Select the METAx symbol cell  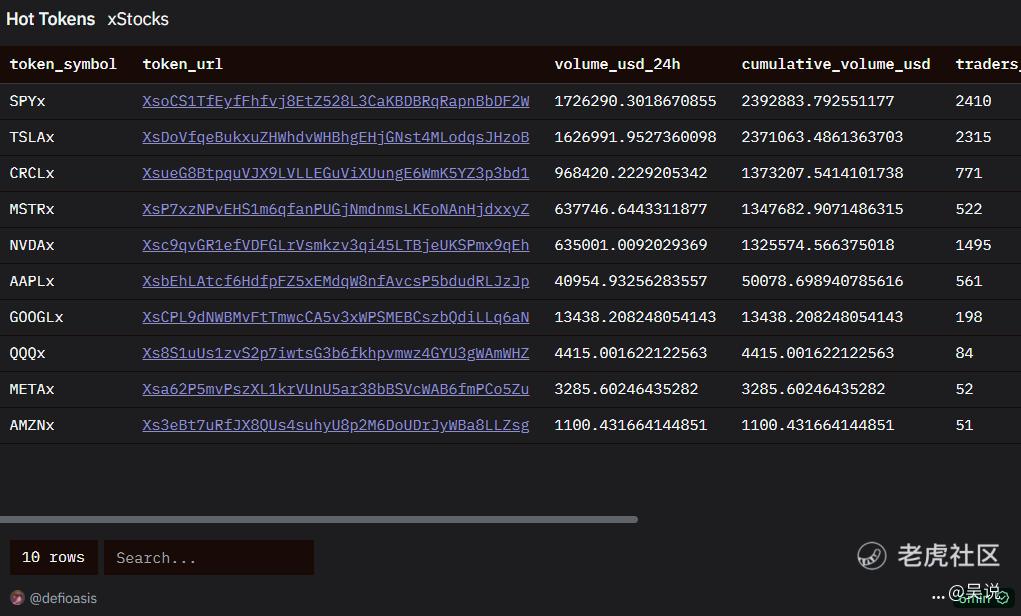pos(32,389)
